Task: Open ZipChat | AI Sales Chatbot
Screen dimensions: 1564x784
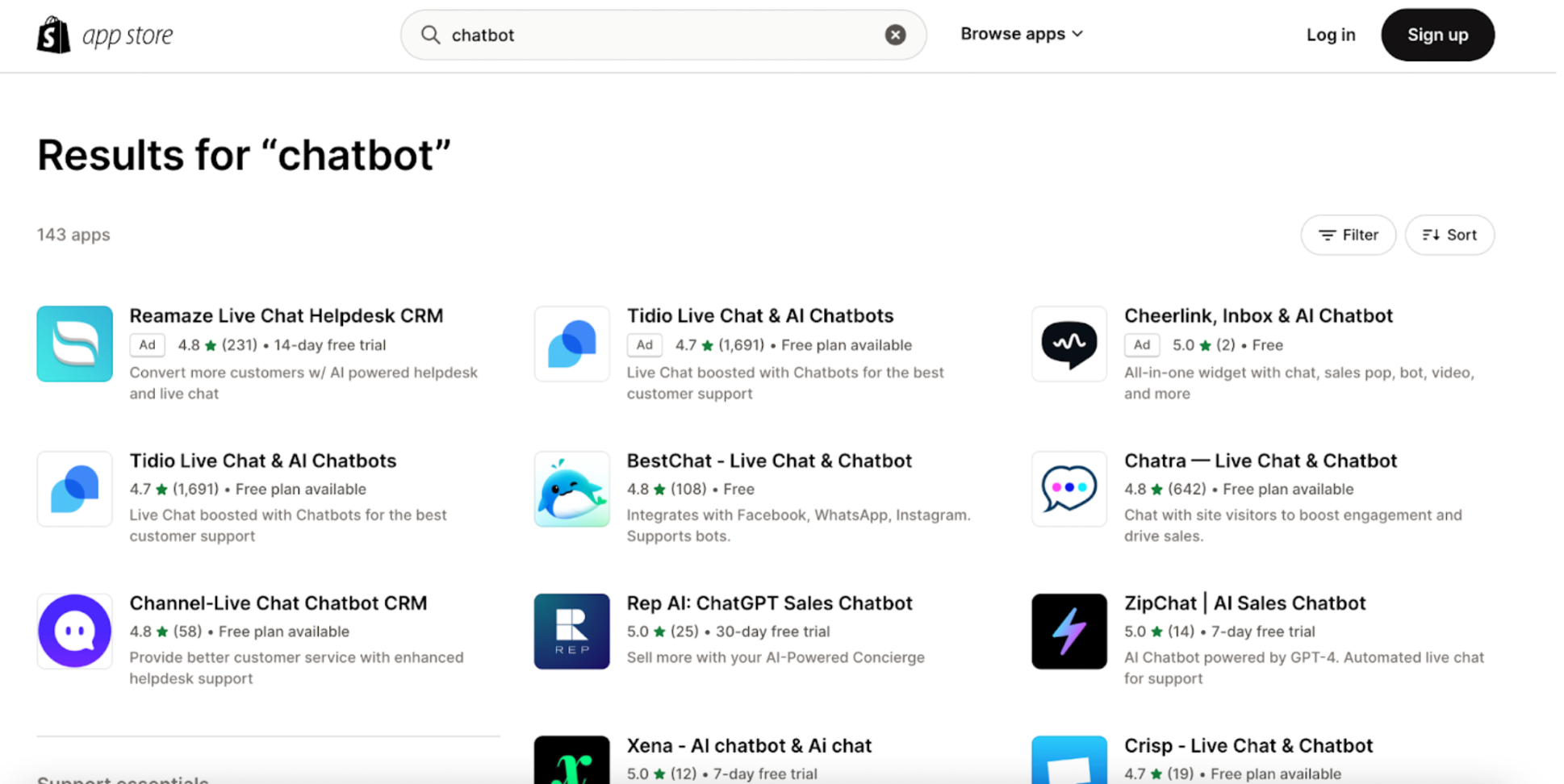Action: [1244, 603]
